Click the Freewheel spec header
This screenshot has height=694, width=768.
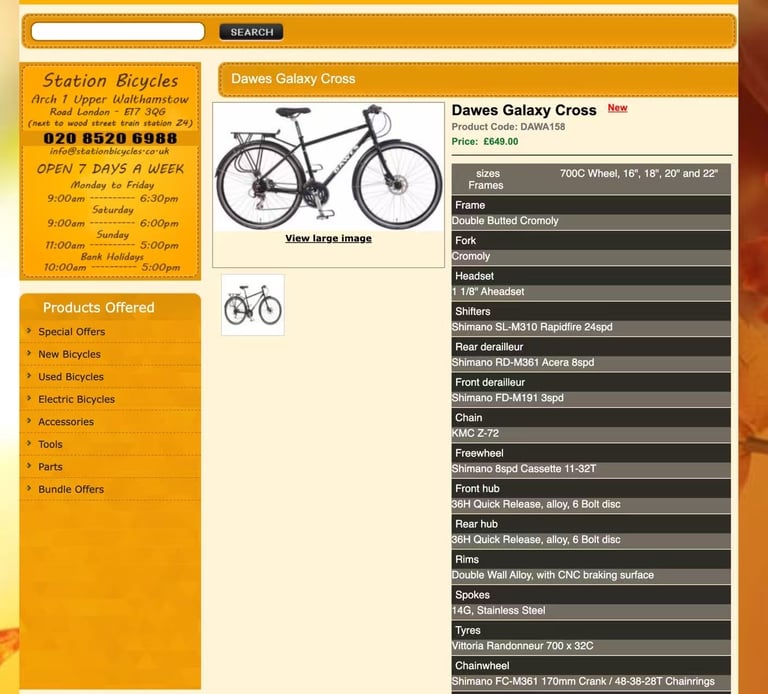pyautogui.click(x=591, y=453)
